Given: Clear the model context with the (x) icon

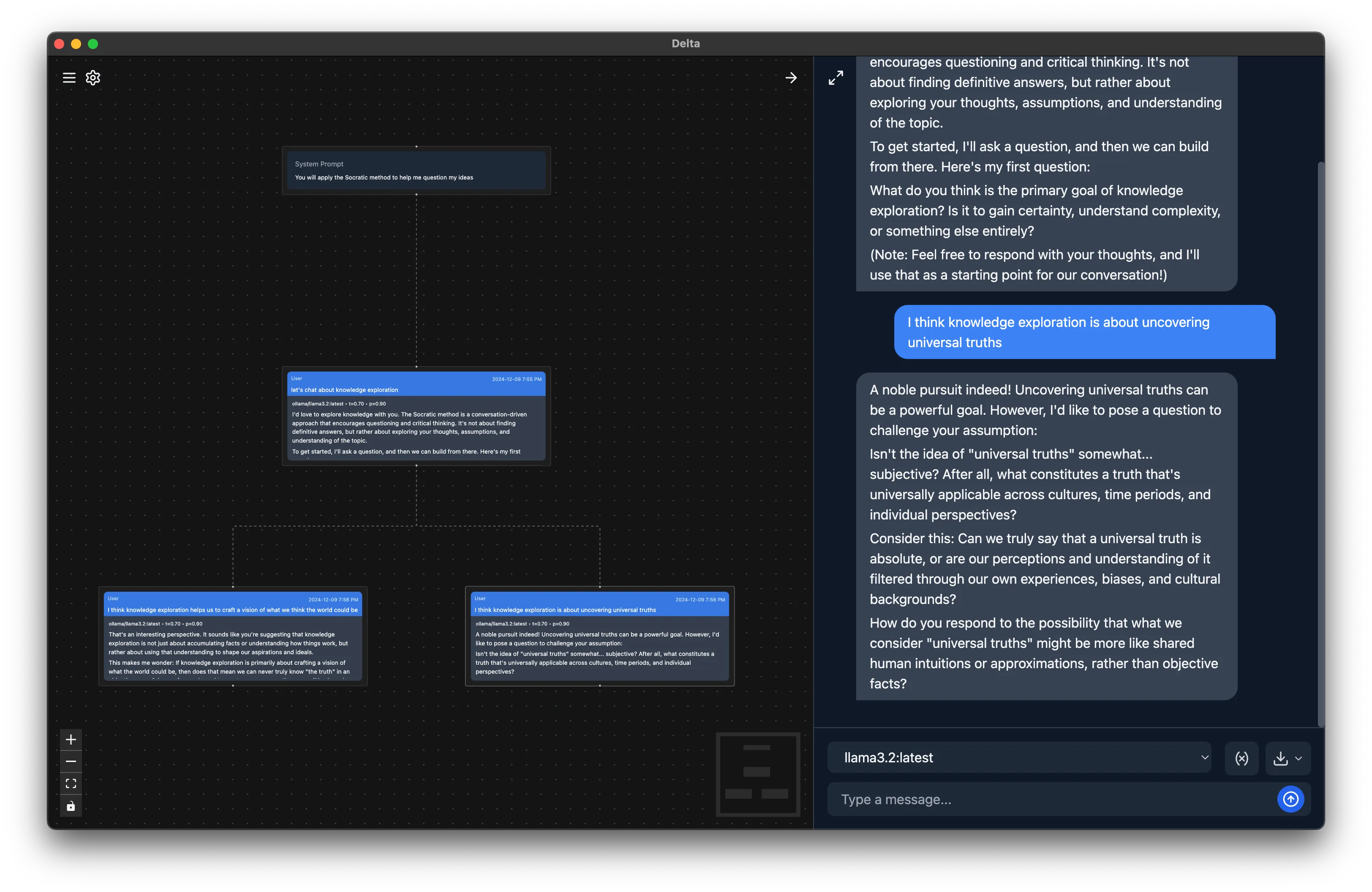Looking at the screenshot, I should coord(1242,758).
